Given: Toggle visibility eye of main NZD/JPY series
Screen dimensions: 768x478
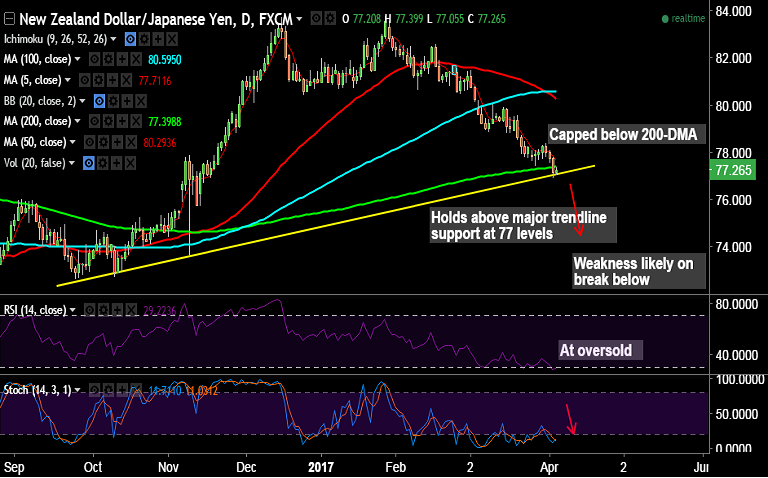Looking at the screenshot, I should 317,19.
